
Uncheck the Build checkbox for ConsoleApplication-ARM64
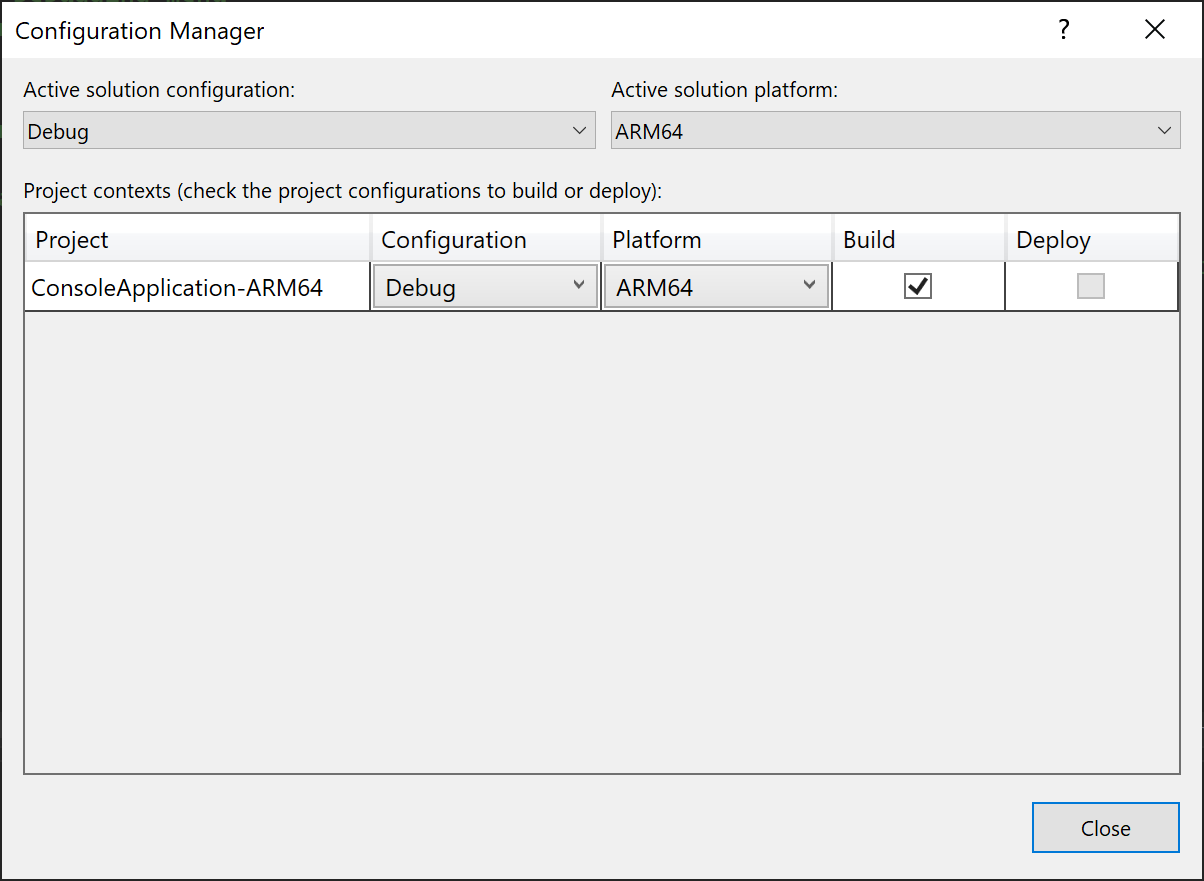pyautogui.click(x=917, y=286)
